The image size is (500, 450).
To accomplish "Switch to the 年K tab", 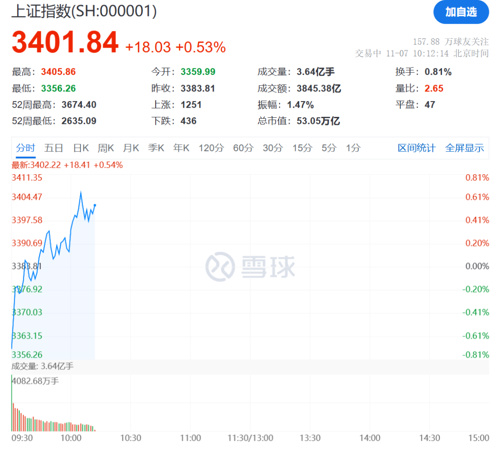I will (x=181, y=148).
